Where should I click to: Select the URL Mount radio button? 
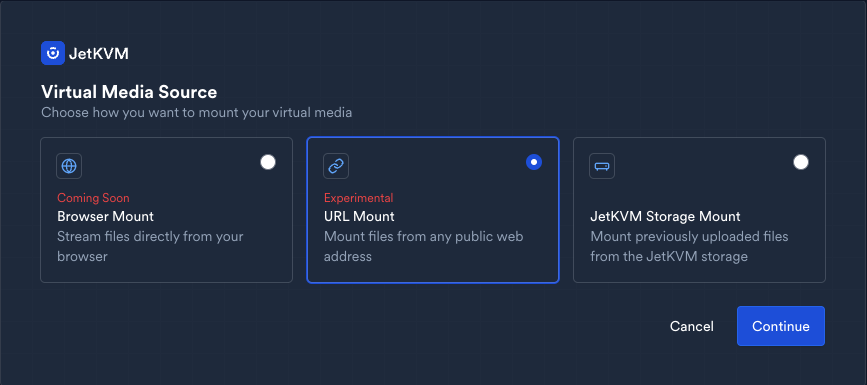pos(534,162)
